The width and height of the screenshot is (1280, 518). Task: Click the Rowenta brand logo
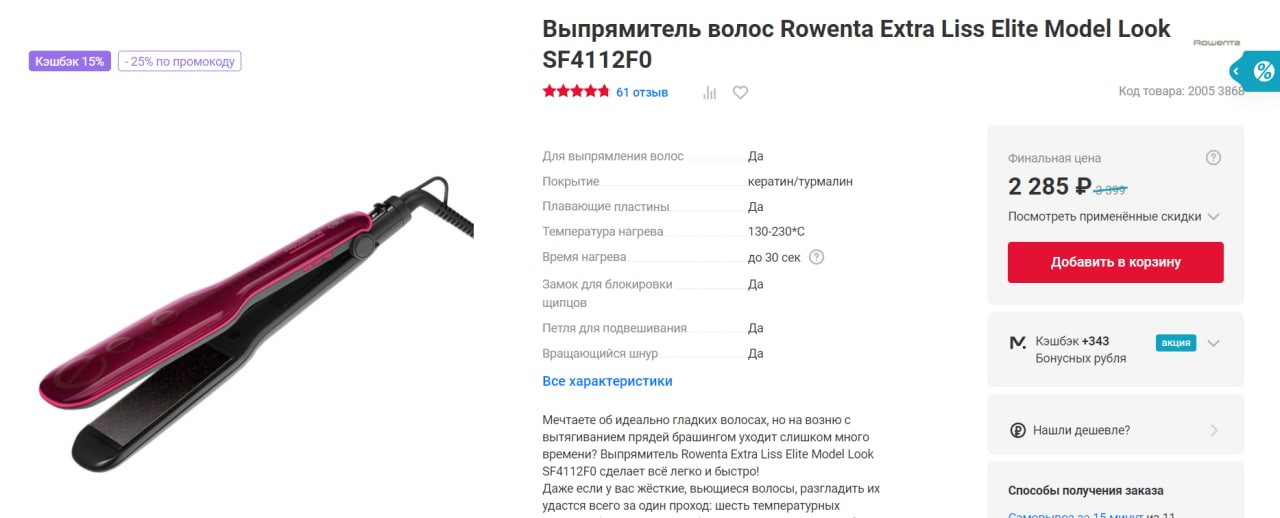pyautogui.click(x=1216, y=43)
